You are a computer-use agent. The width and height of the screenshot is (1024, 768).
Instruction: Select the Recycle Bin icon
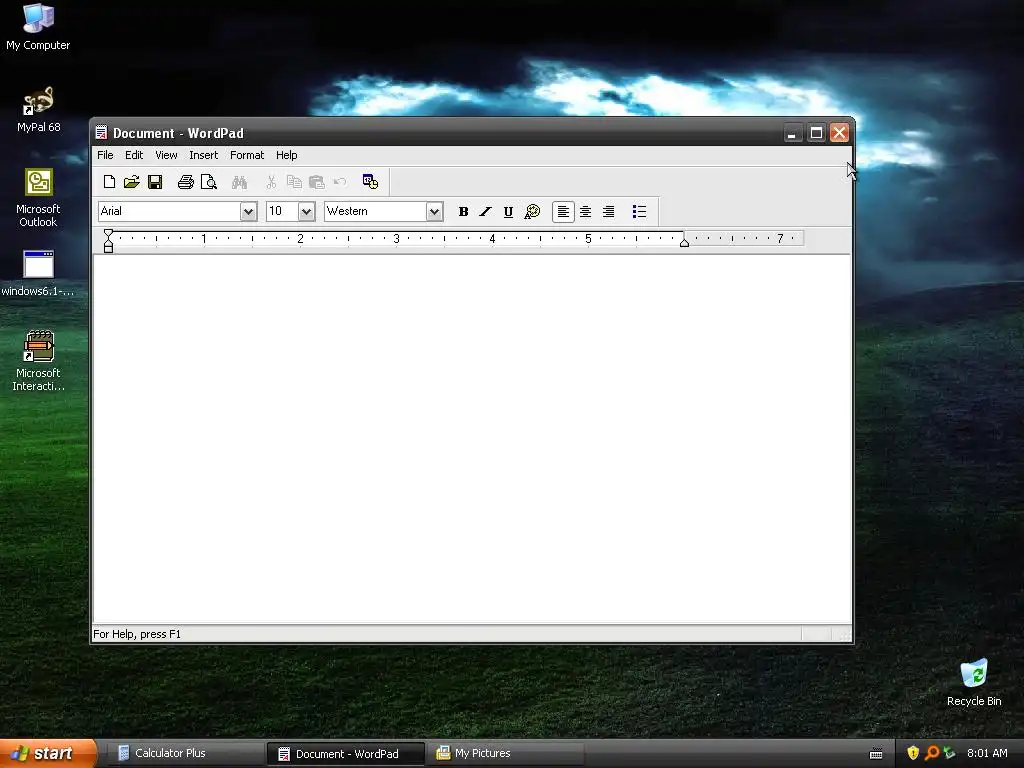click(x=974, y=683)
